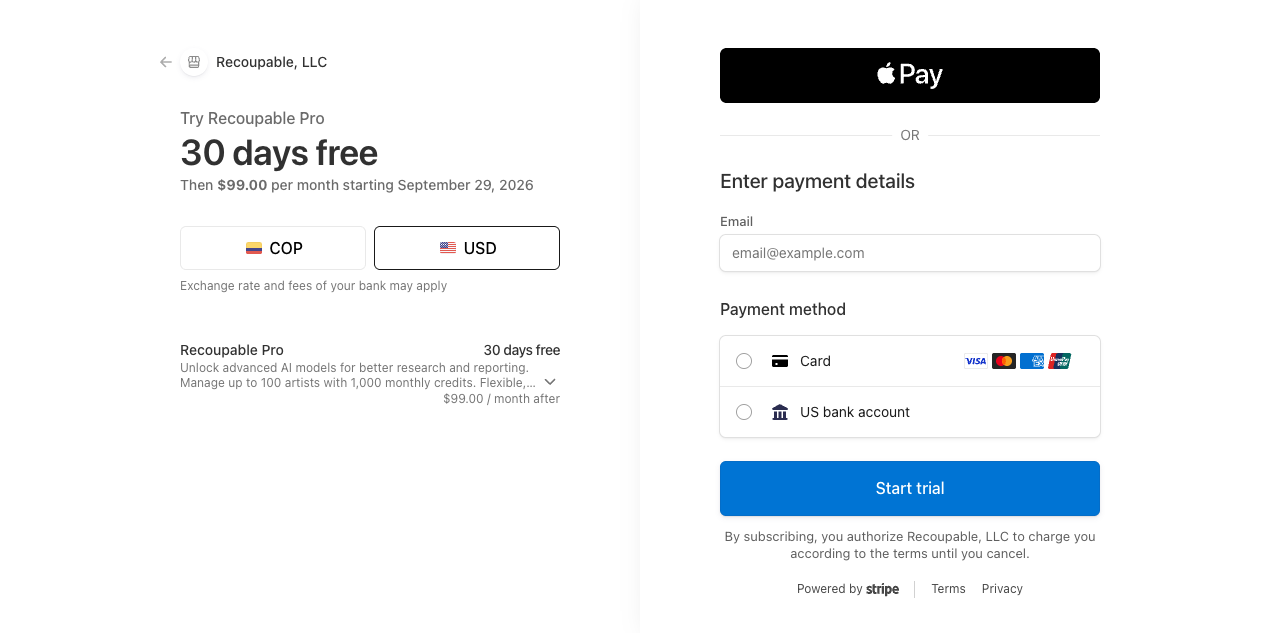Click the American Express logo icon
Screen dimensions: 1280x633
(1032, 361)
